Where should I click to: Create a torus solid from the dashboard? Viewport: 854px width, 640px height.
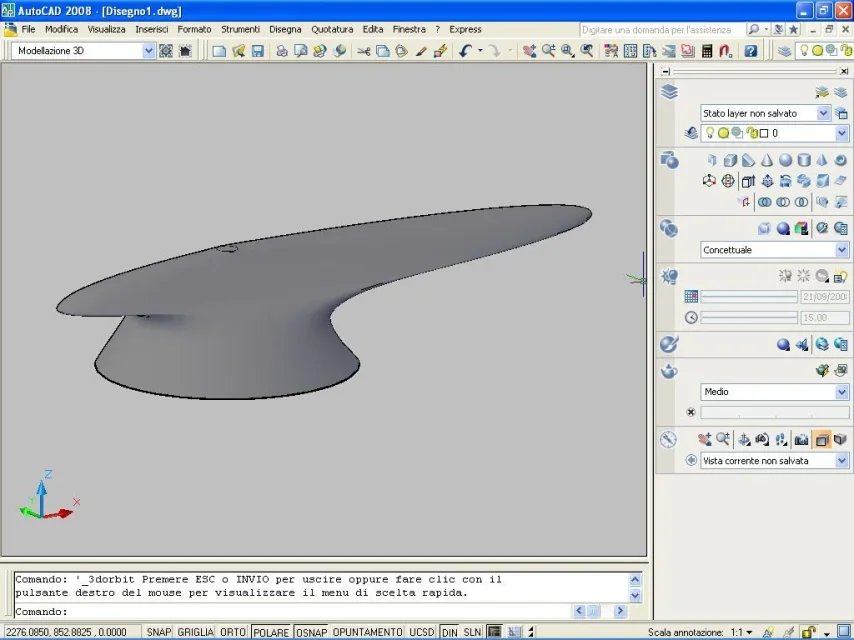pyautogui.click(x=841, y=160)
